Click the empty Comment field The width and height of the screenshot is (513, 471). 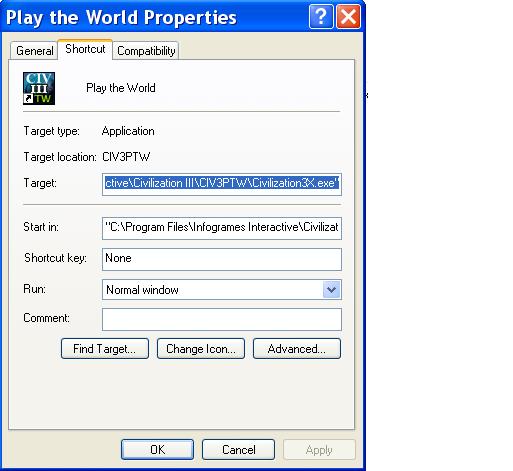(x=222, y=319)
